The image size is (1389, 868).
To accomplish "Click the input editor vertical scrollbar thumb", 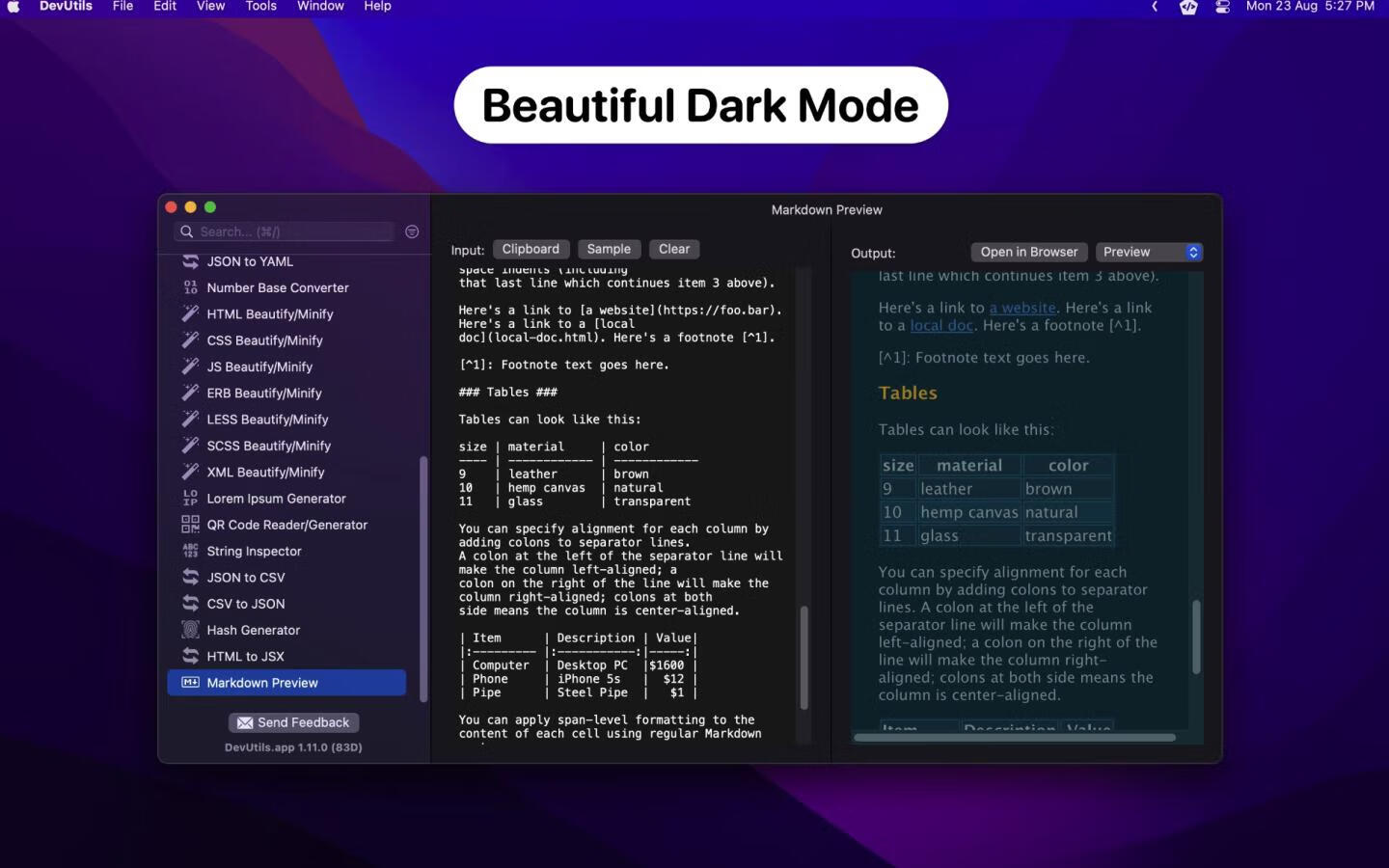I will [803, 658].
